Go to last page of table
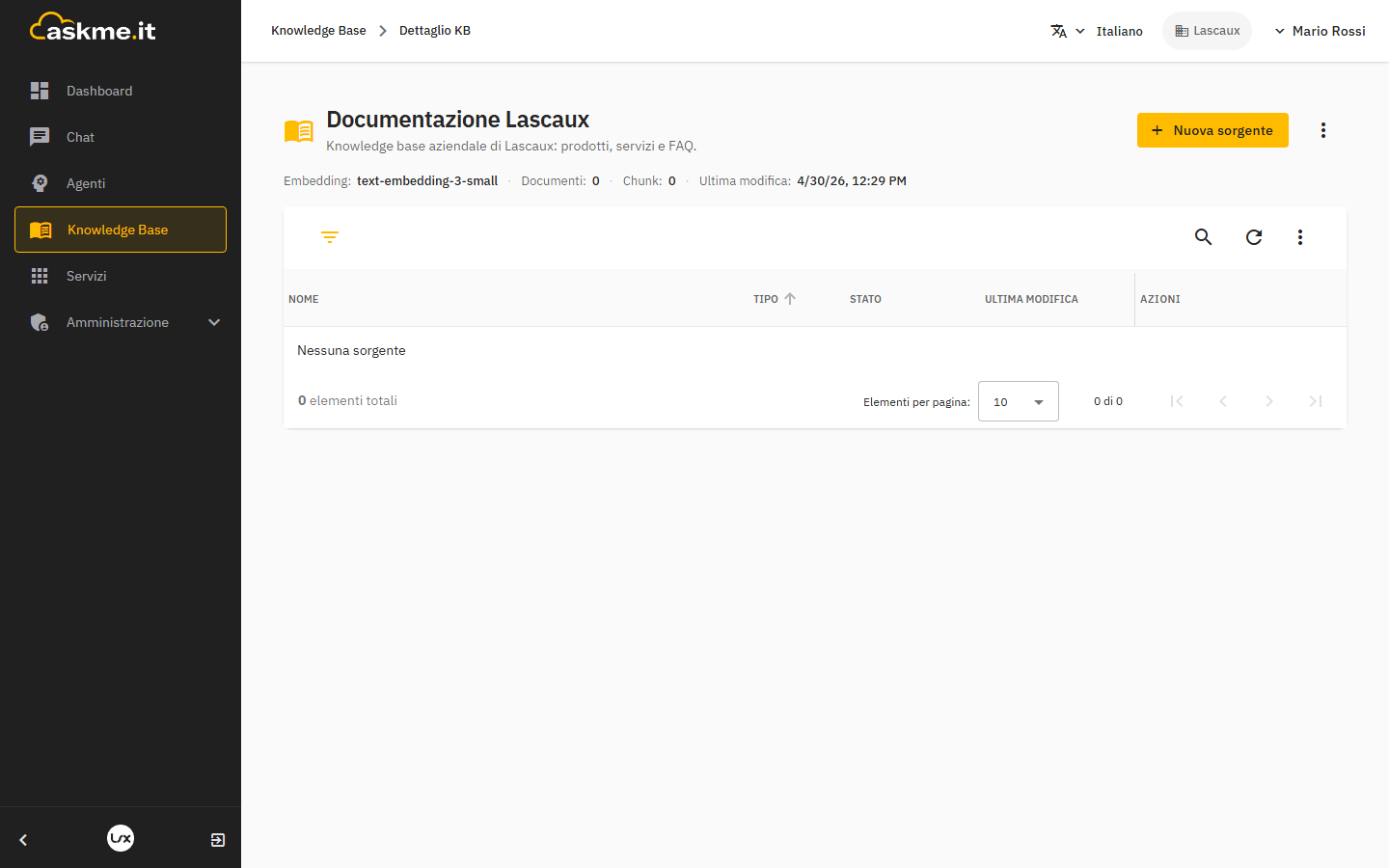The height and width of the screenshot is (868, 1389). point(1316,401)
